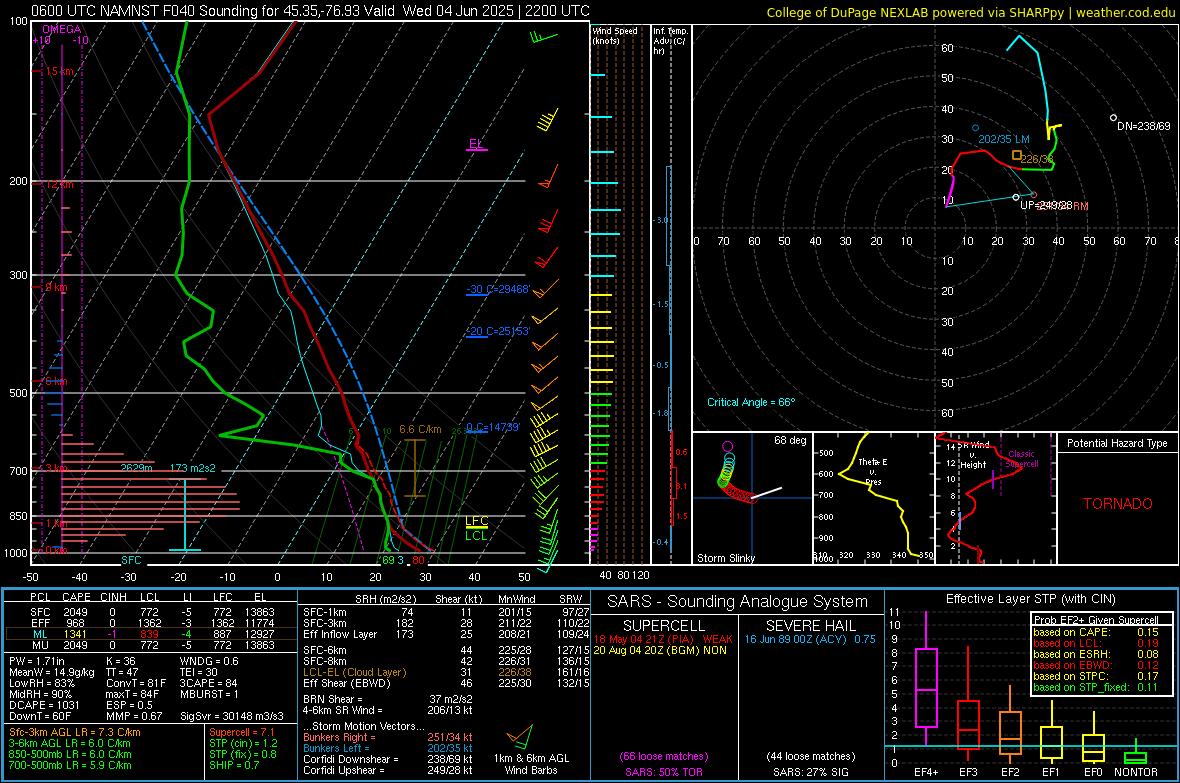Select the MU parcel row
This screenshot has height=783, width=1180.
151,644
